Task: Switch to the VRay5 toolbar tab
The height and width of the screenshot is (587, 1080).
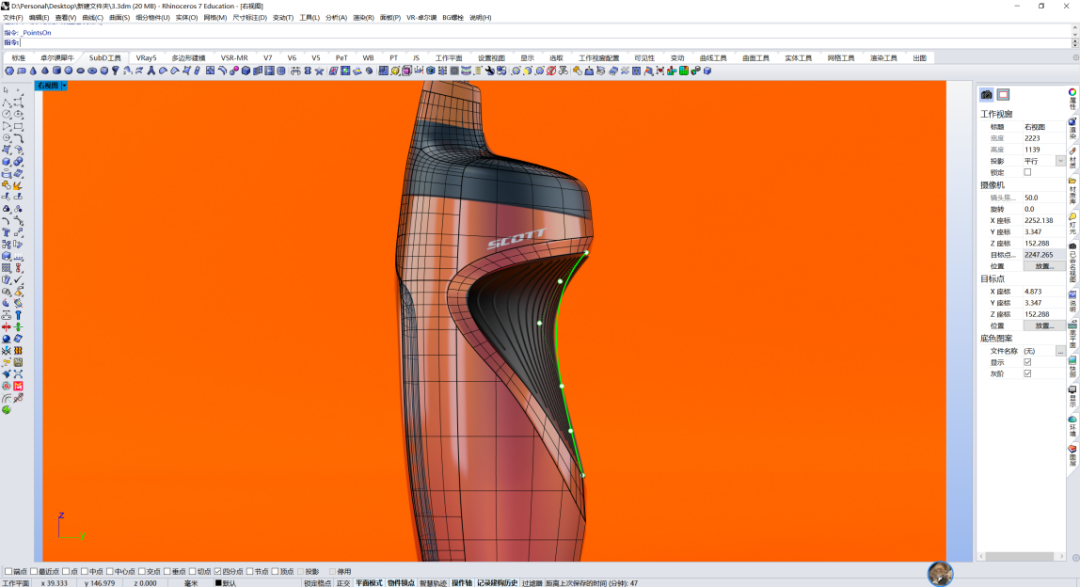Action: pos(146,58)
